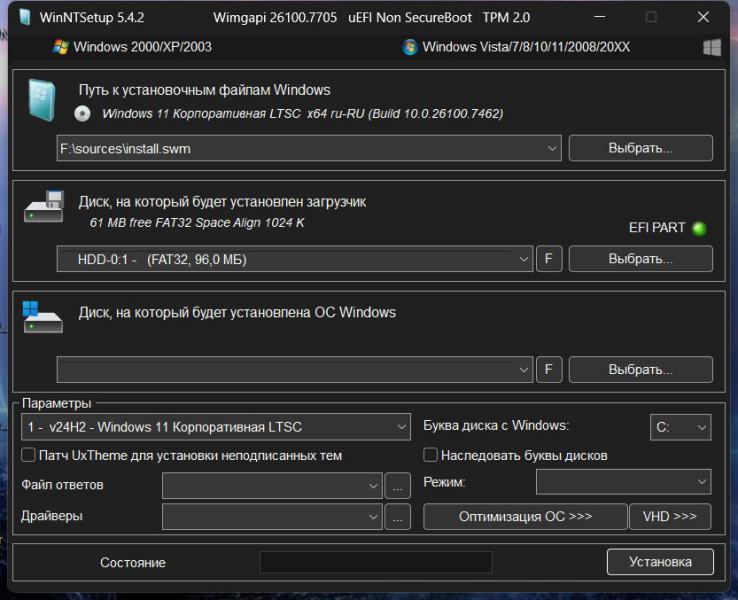Click the bootloader drive floppy icon
The width and height of the screenshot is (738, 600).
(x=43, y=207)
